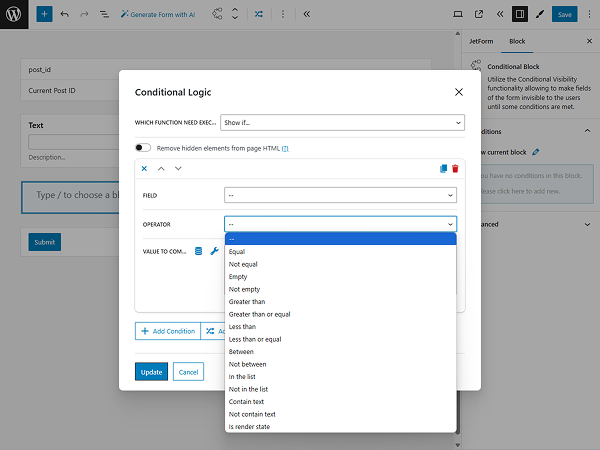Collapse the block toolbar double-chevron
Screen dimensions: 600x450
(x=307, y=14)
